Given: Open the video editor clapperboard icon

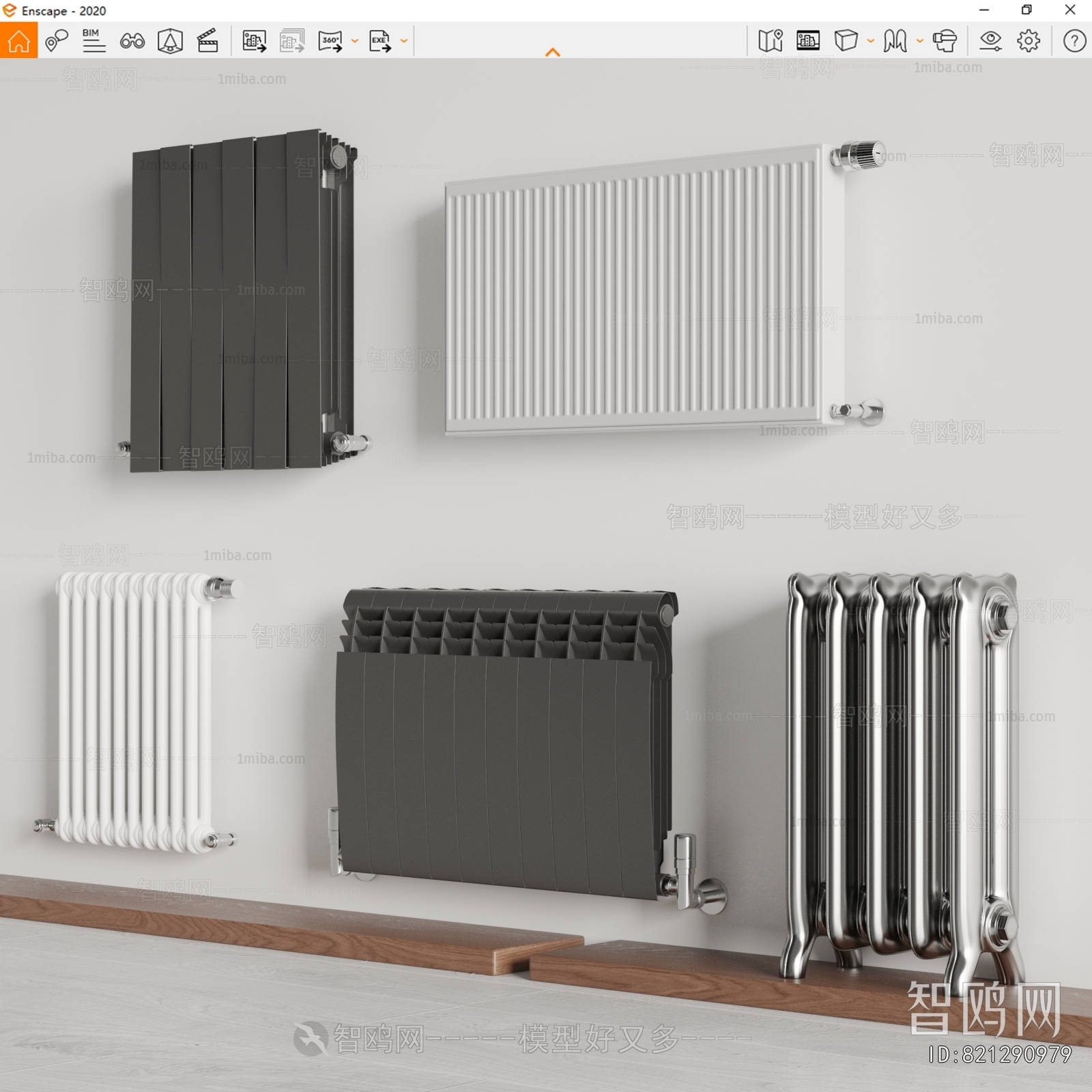Looking at the screenshot, I should 207,41.
